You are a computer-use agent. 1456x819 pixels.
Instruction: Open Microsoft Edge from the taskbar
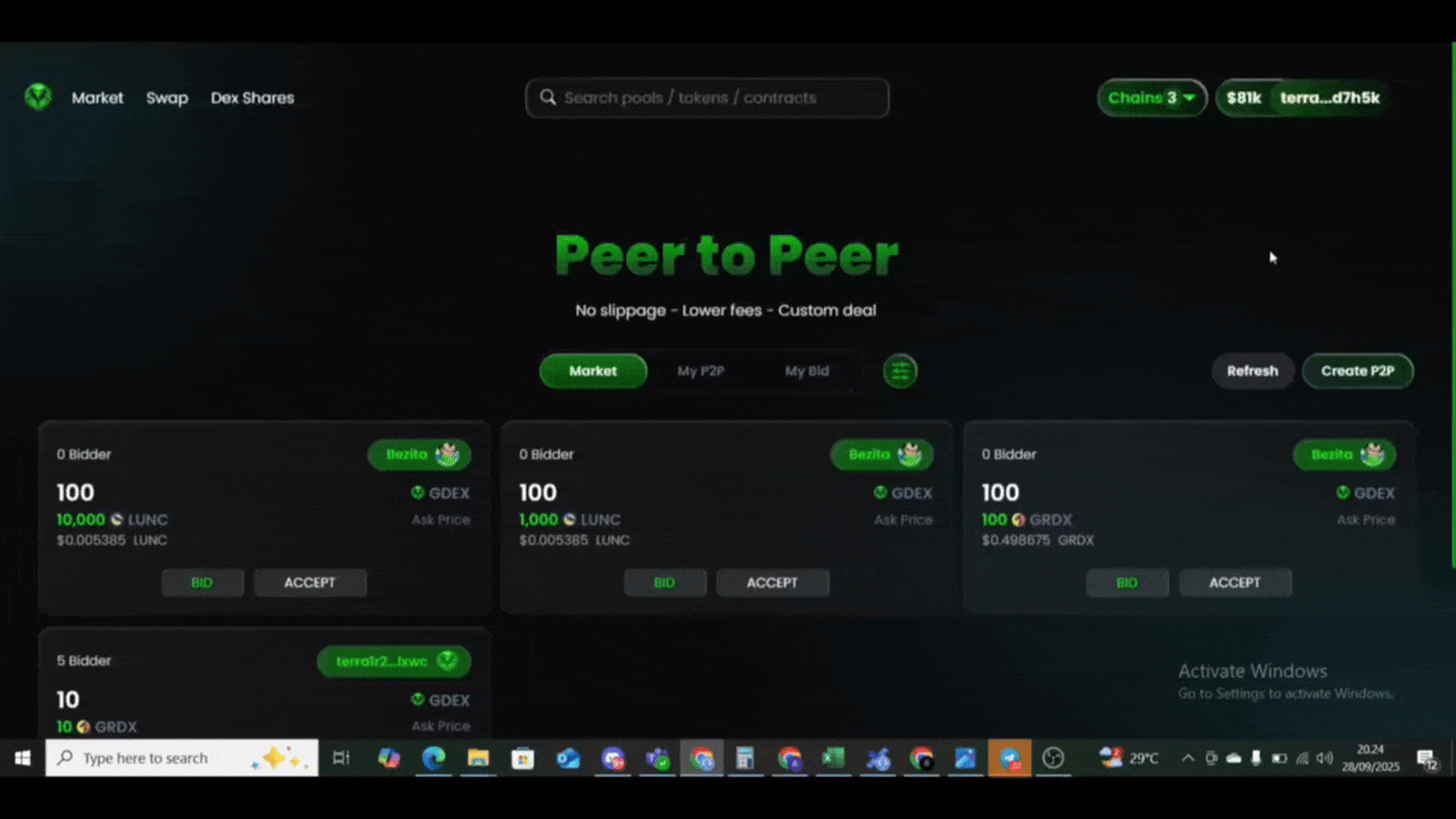(x=433, y=758)
